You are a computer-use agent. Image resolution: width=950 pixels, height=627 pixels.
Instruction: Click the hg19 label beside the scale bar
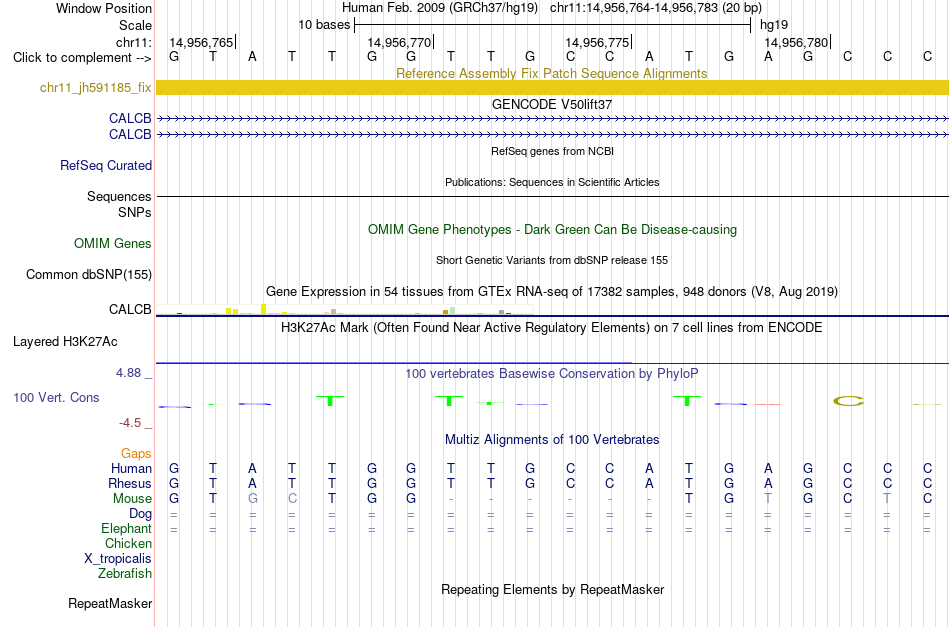click(x=774, y=25)
